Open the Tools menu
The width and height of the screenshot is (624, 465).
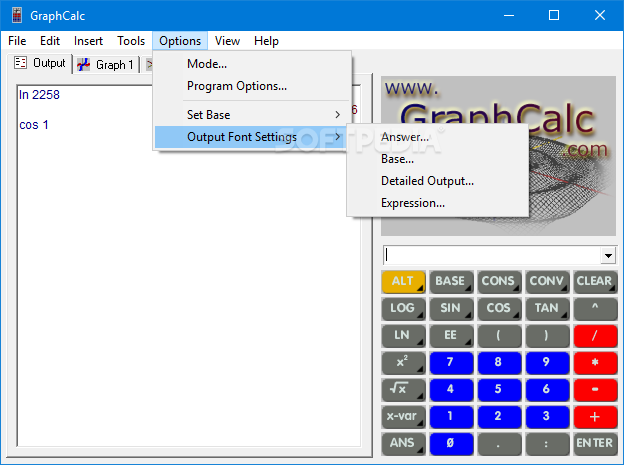pos(131,41)
